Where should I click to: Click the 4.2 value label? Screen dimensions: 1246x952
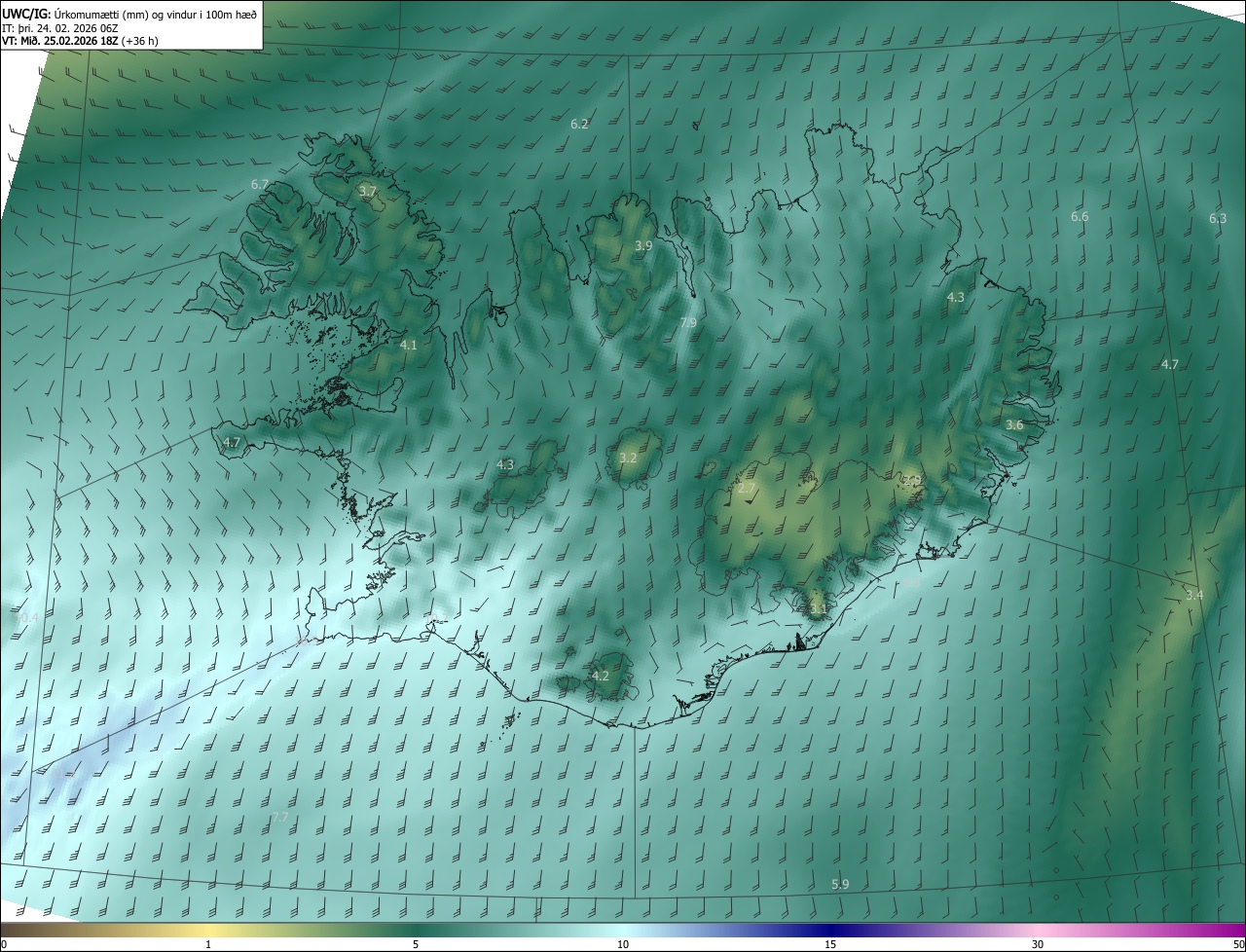click(601, 676)
